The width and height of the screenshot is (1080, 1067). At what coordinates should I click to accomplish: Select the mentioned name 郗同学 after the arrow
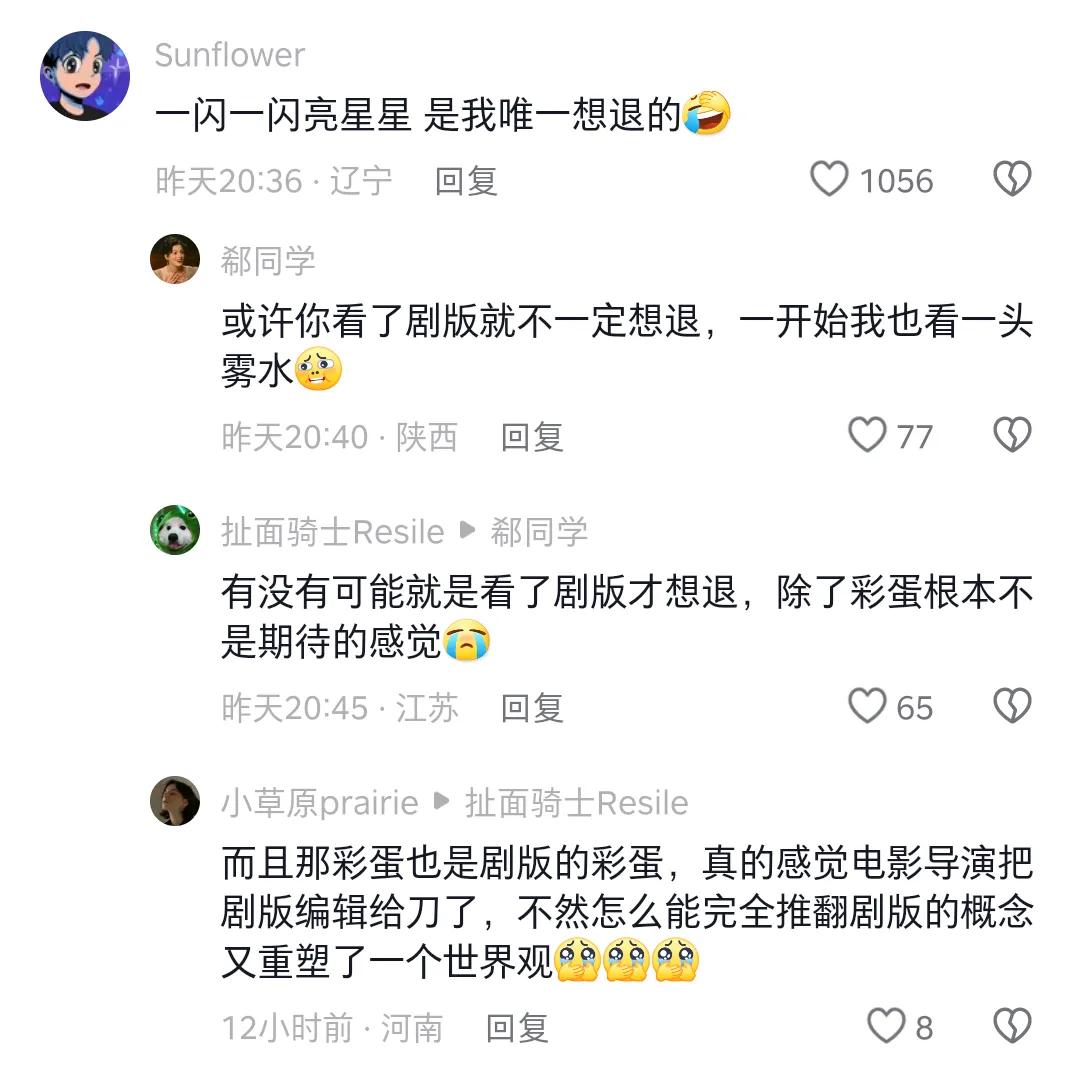click(540, 531)
